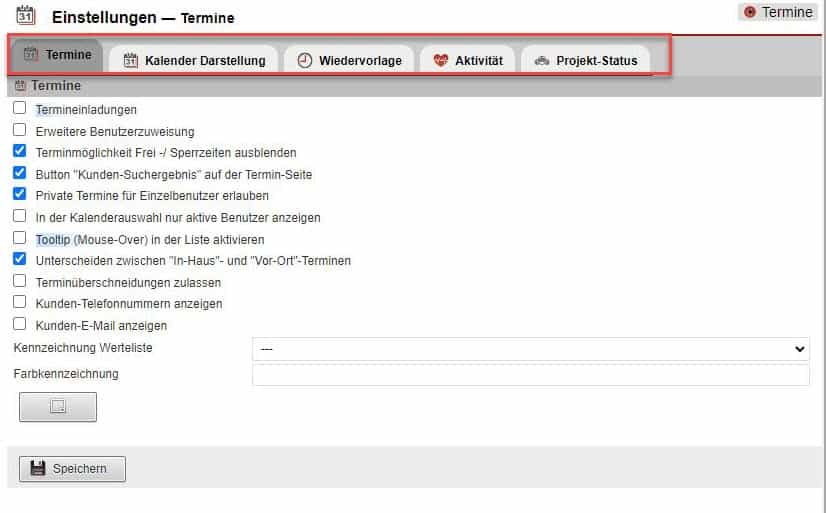Click the Termine button in top right

click(x=778, y=13)
